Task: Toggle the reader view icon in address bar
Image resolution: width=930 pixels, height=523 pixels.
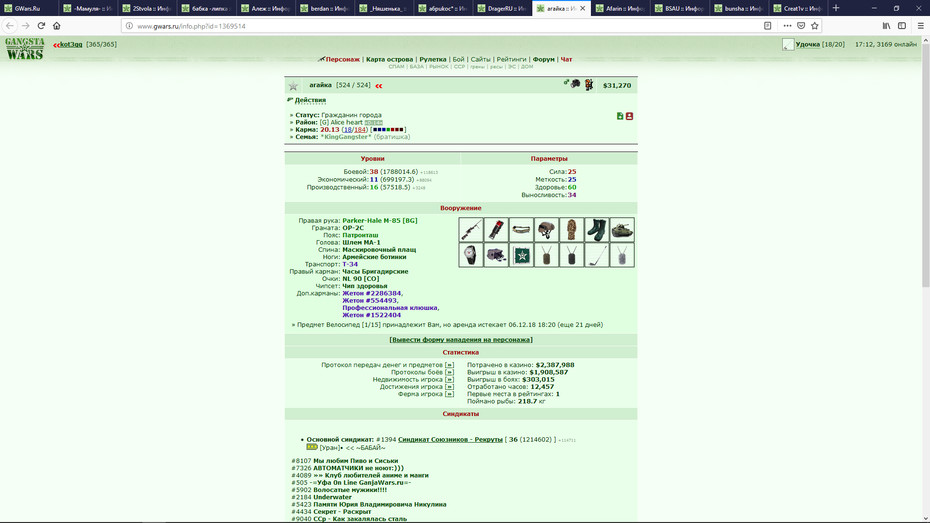Action: click(767, 25)
